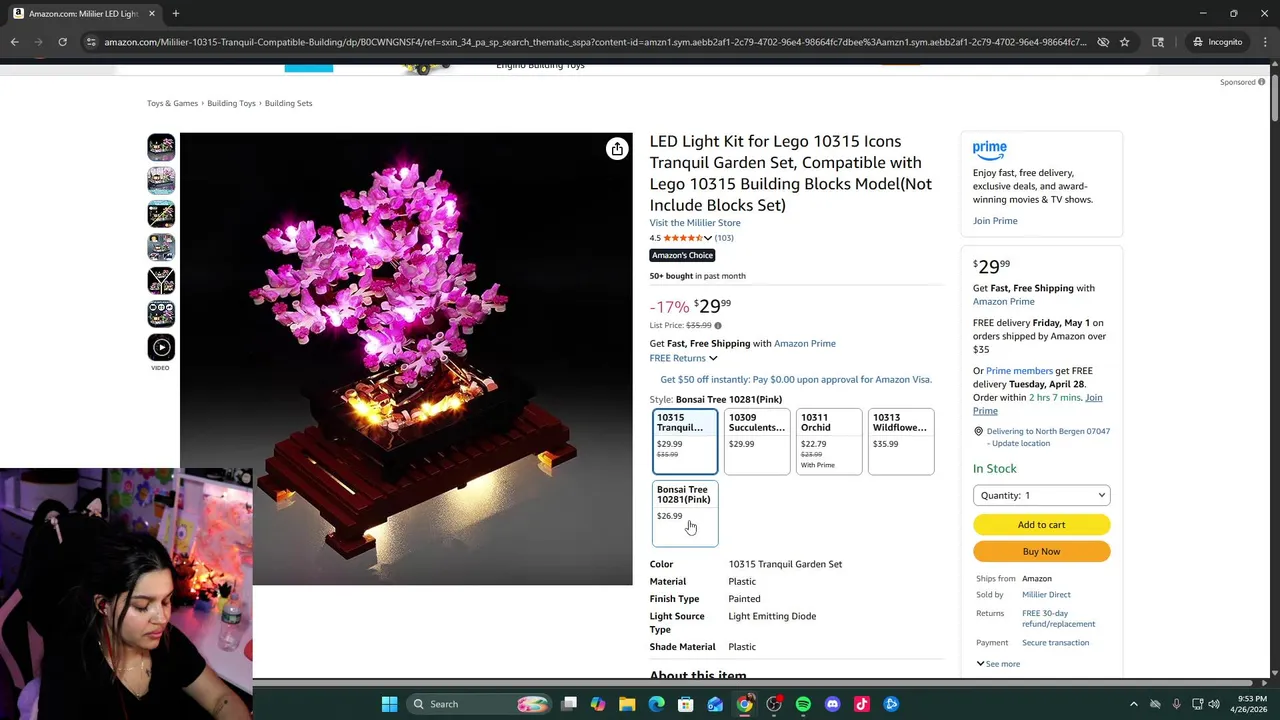
Task: Click the Secure transaction link
Action: coord(1055,643)
